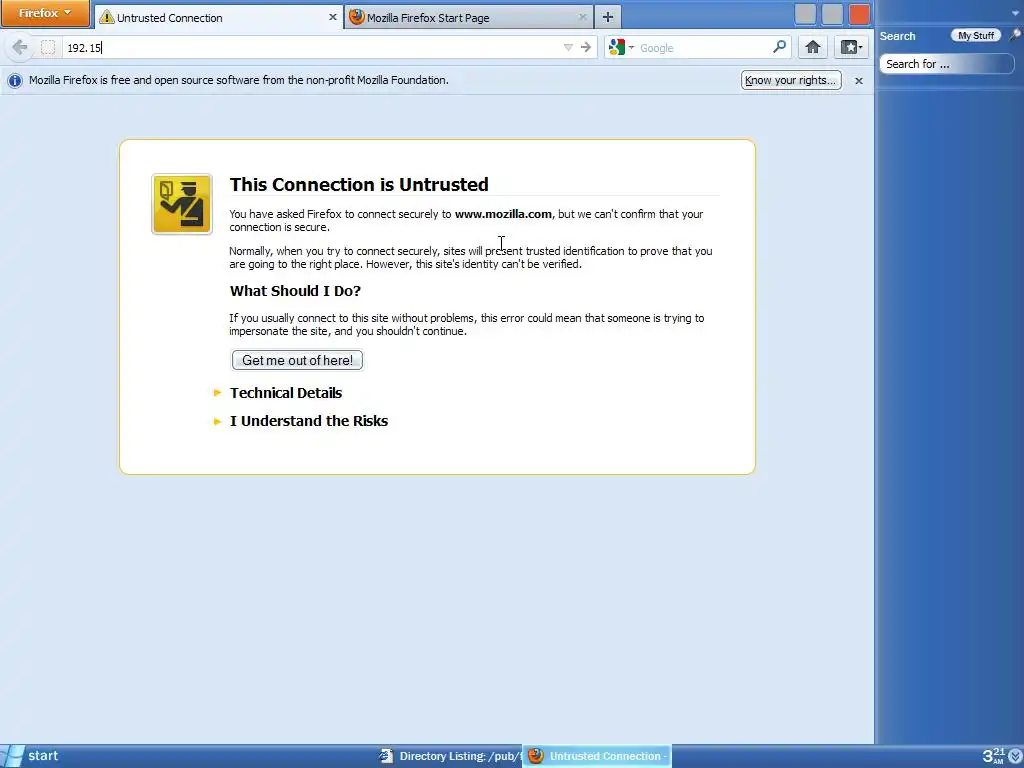
Task: Click the What Should I Do heading
Action: click(295, 291)
